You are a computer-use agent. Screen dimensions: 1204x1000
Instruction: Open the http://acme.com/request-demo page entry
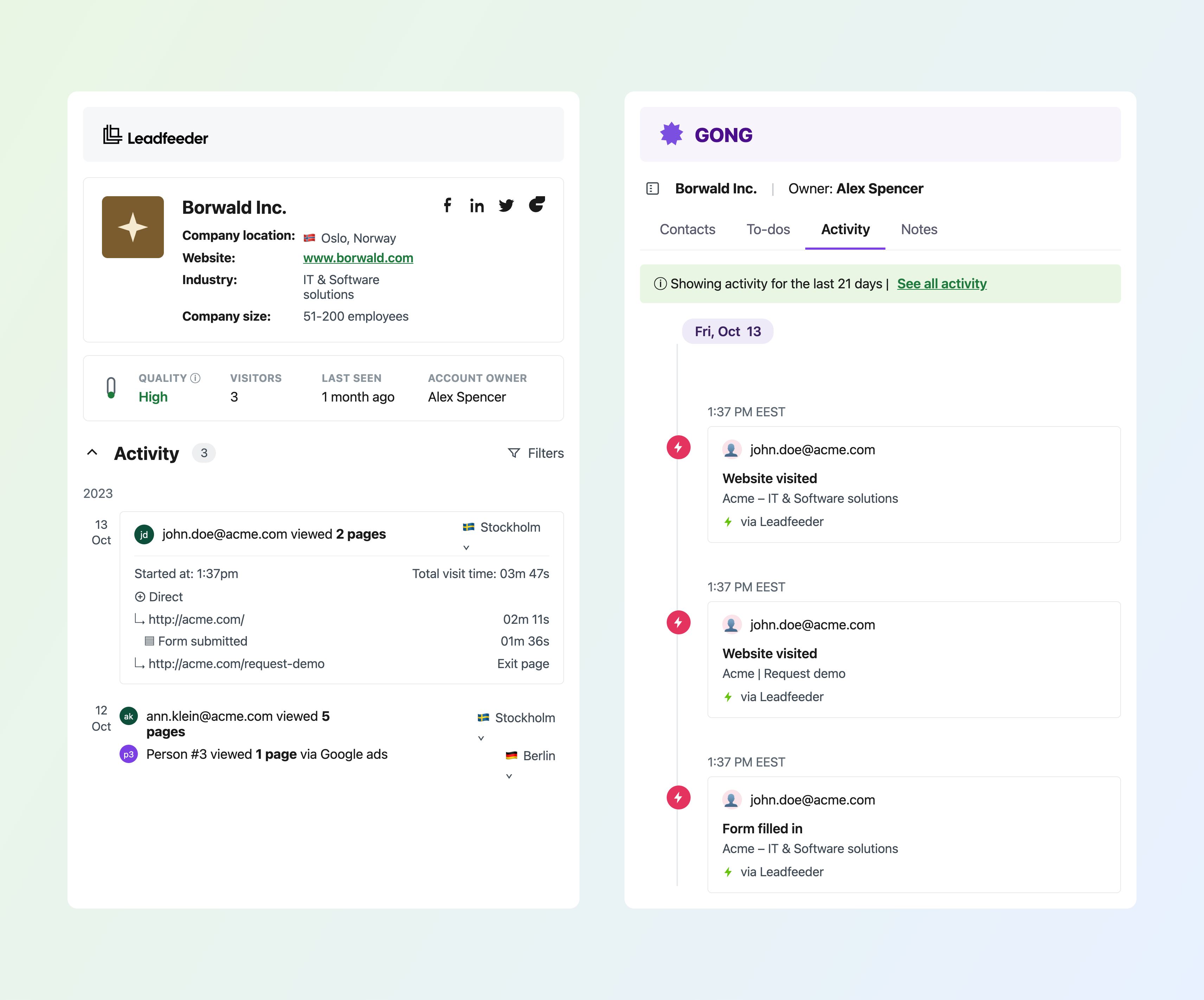(236, 664)
